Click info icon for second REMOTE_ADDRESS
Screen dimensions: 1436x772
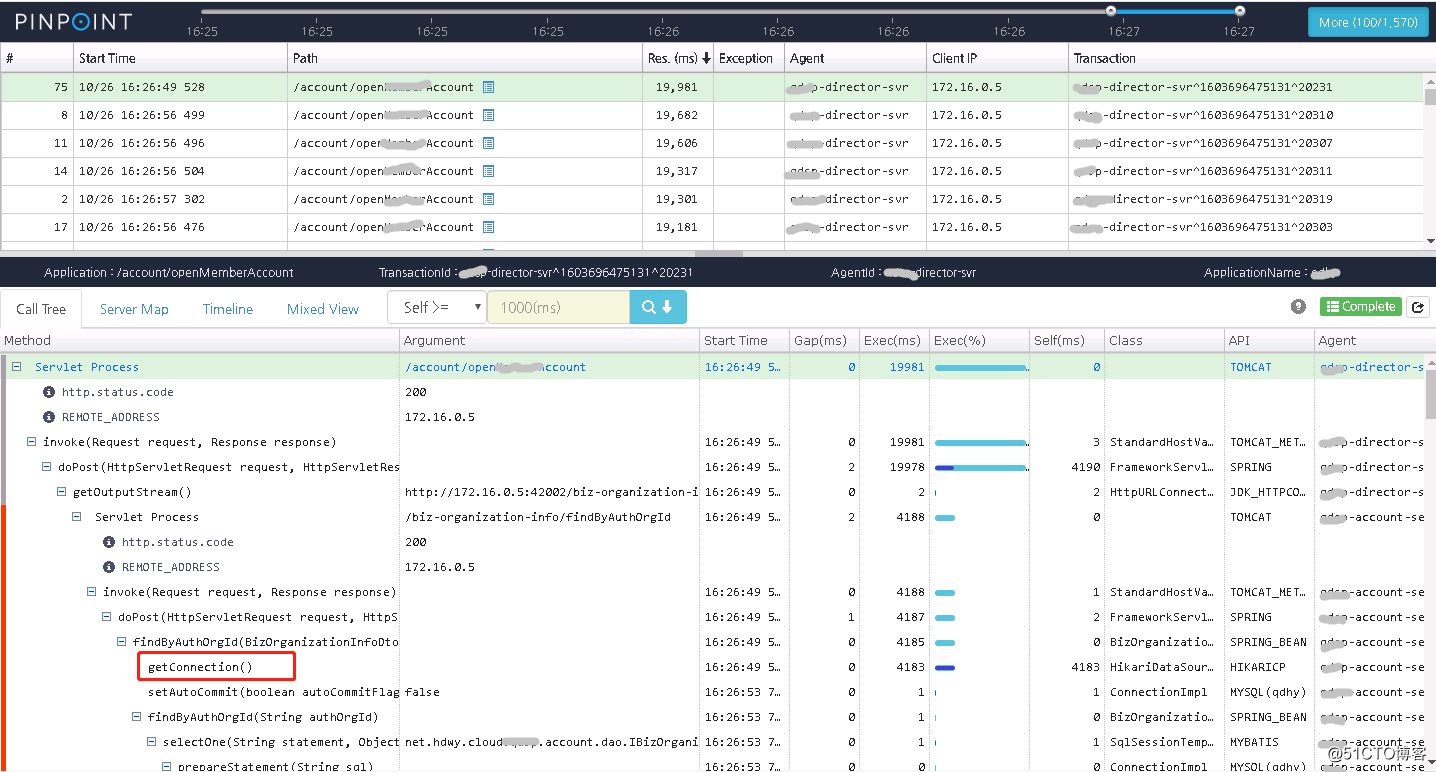click(109, 567)
